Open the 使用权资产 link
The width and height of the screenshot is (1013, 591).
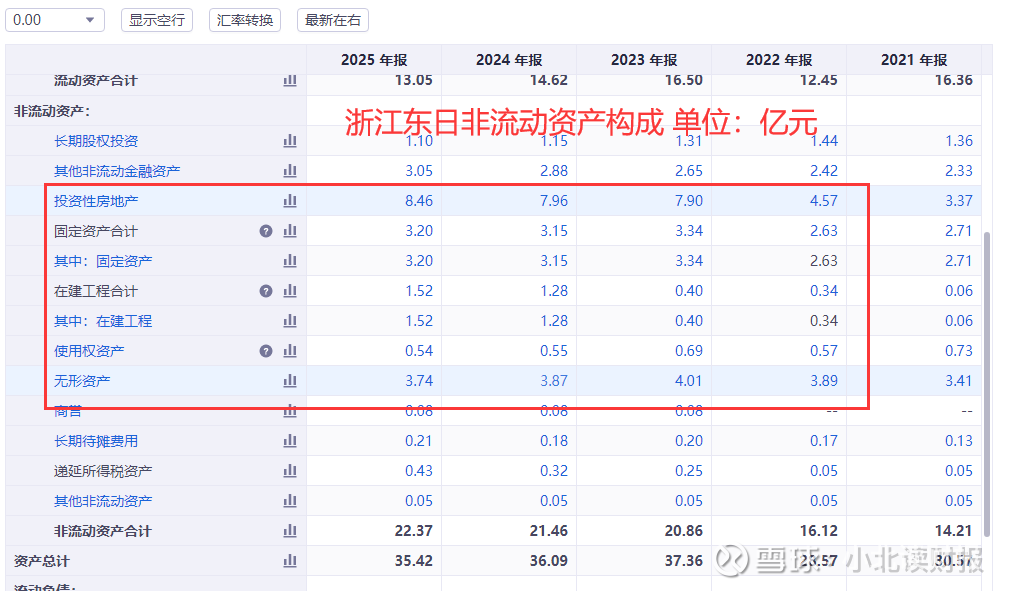tap(89, 351)
